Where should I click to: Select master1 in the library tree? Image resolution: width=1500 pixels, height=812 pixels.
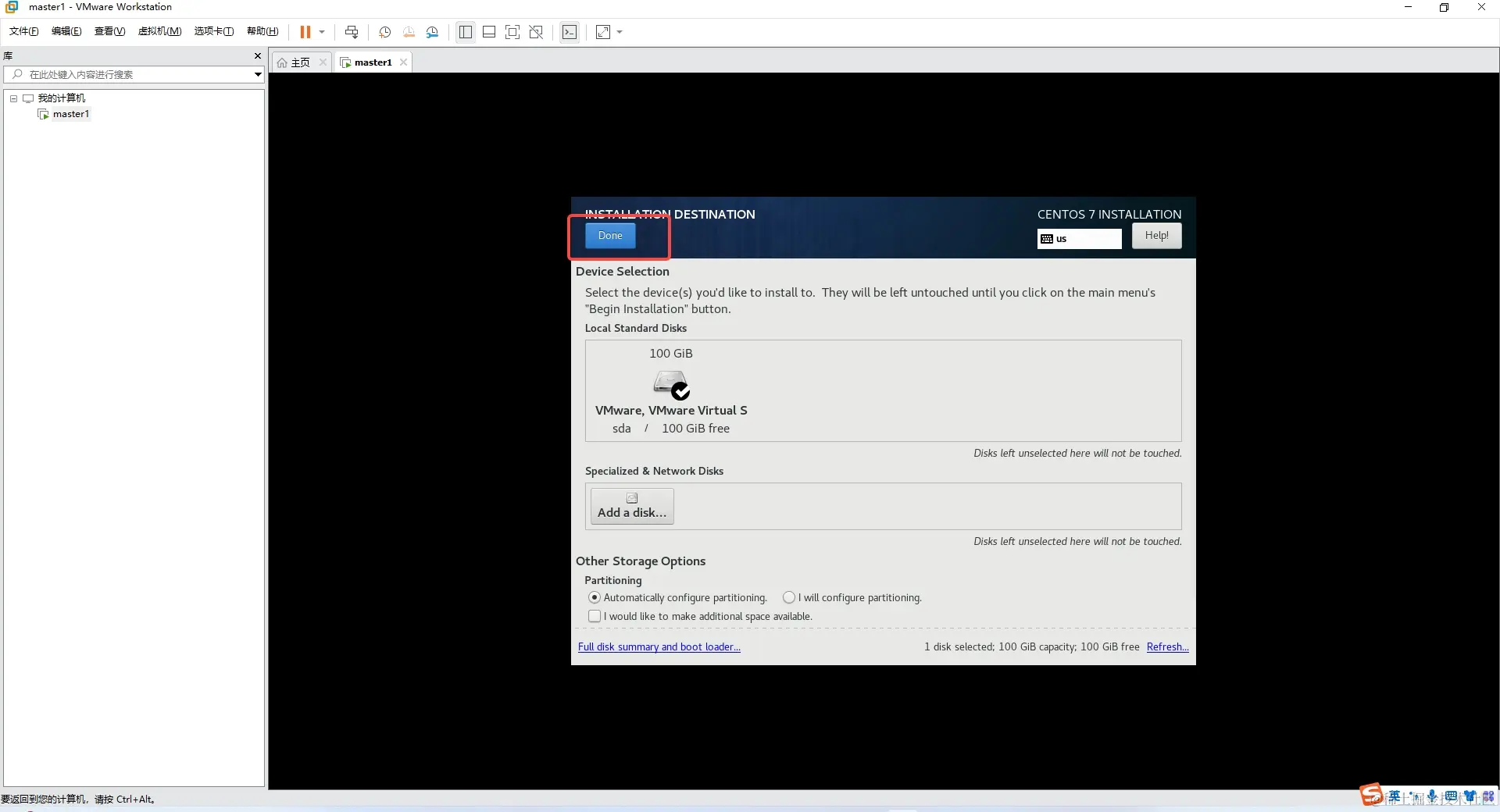pyautogui.click(x=71, y=114)
